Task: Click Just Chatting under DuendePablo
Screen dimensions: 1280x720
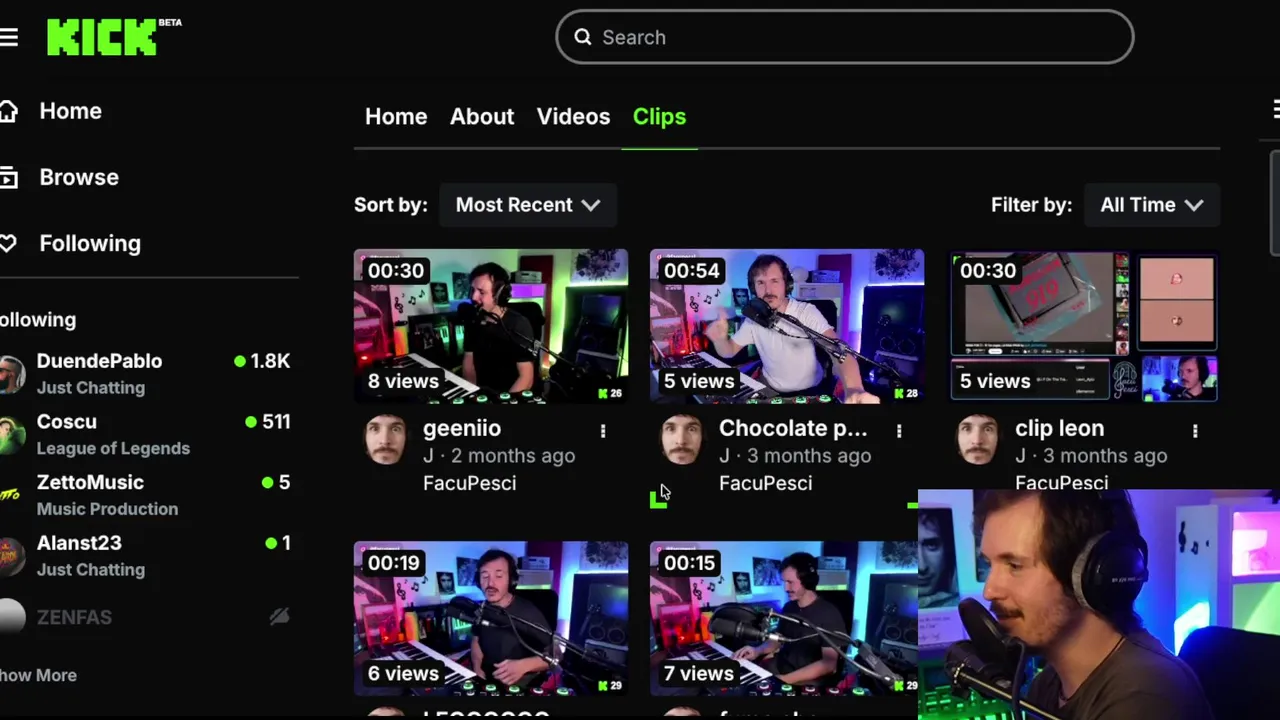Action: click(91, 388)
